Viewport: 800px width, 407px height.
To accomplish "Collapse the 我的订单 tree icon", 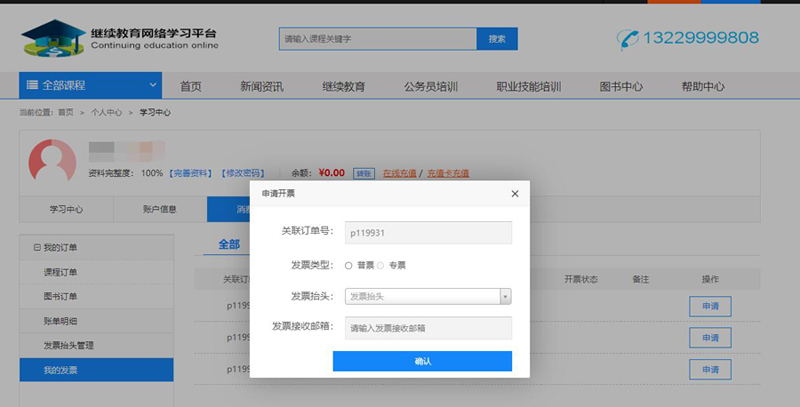I will point(37,247).
